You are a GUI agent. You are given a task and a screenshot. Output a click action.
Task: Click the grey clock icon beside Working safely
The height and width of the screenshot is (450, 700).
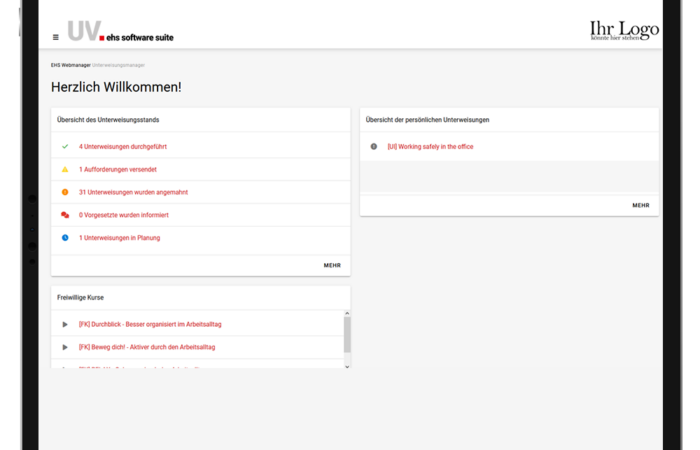coord(374,146)
